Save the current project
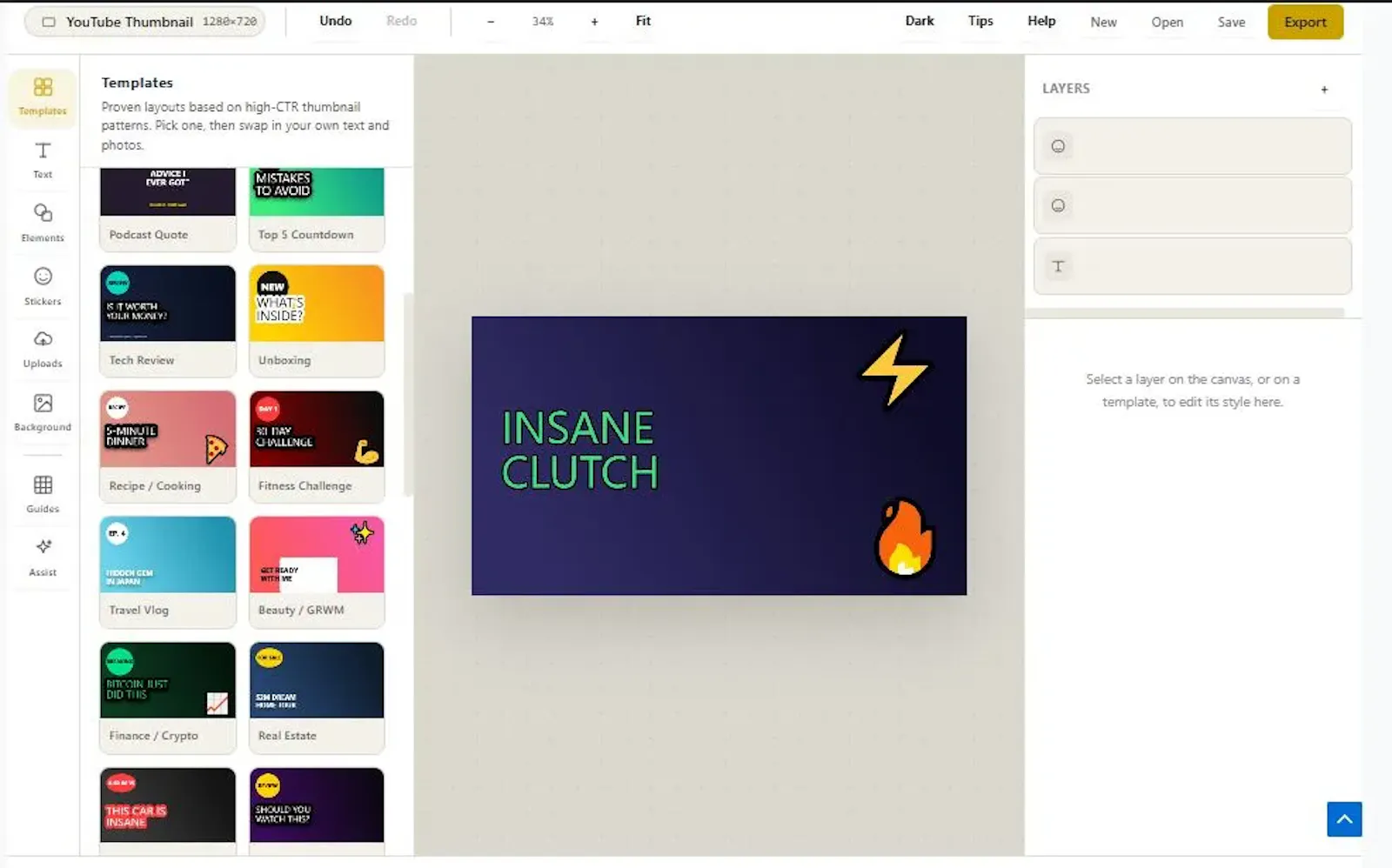Viewport: 1392px width, 868px height. pyautogui.click(x=1231, y=22)
